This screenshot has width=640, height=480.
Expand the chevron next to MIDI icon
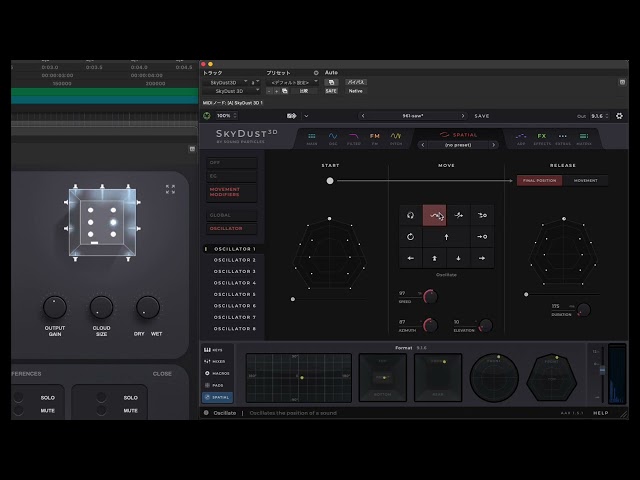click(x=306, y=116)
